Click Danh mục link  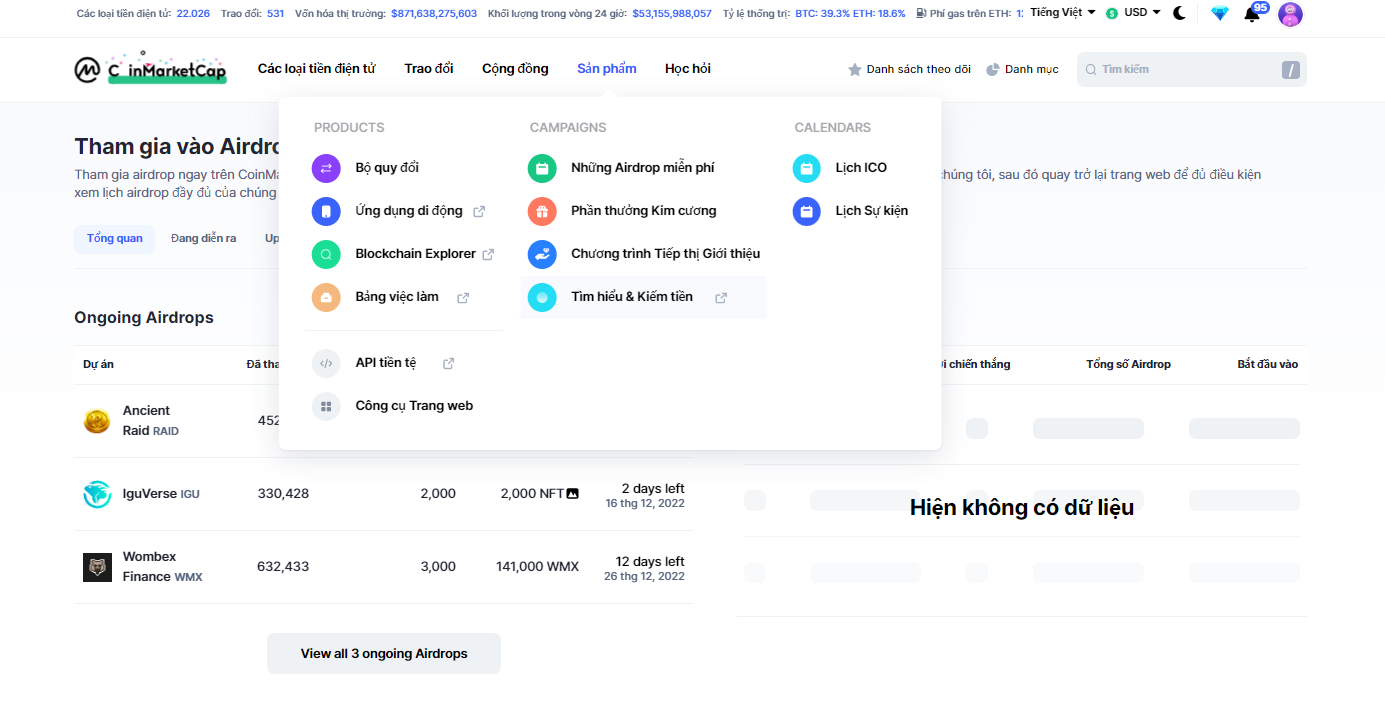point(1032,70)
